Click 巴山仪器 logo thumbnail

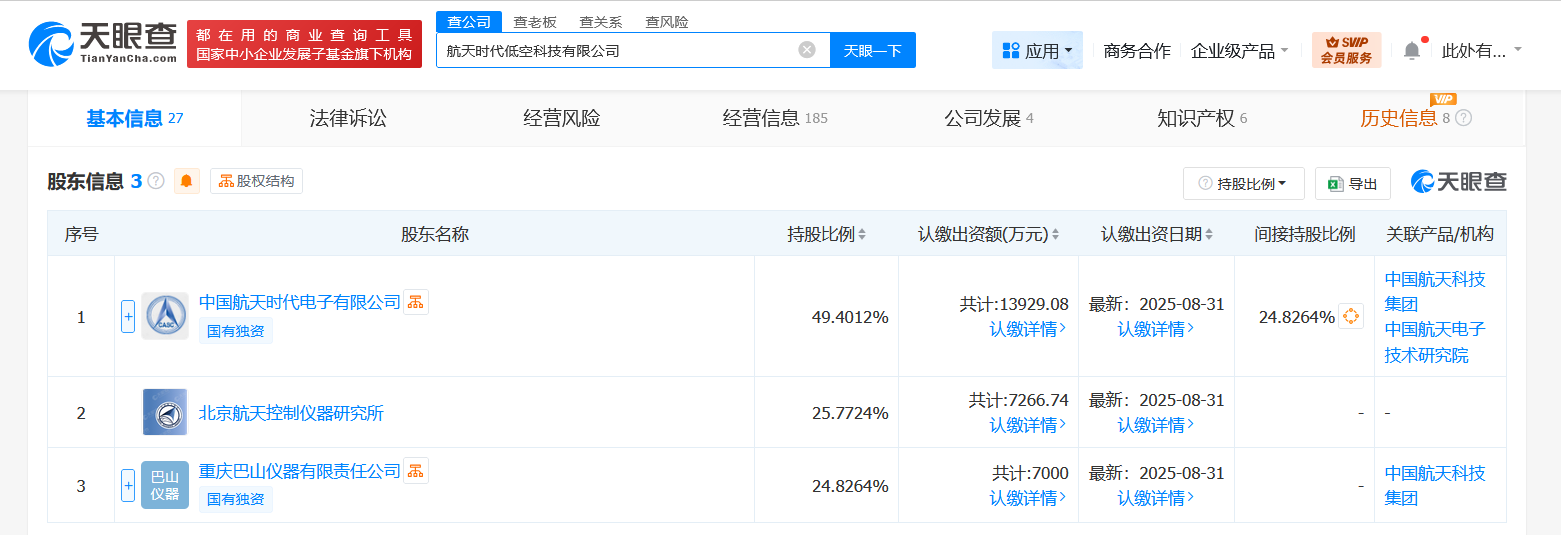pyautogui.click(x=165, y=485)
